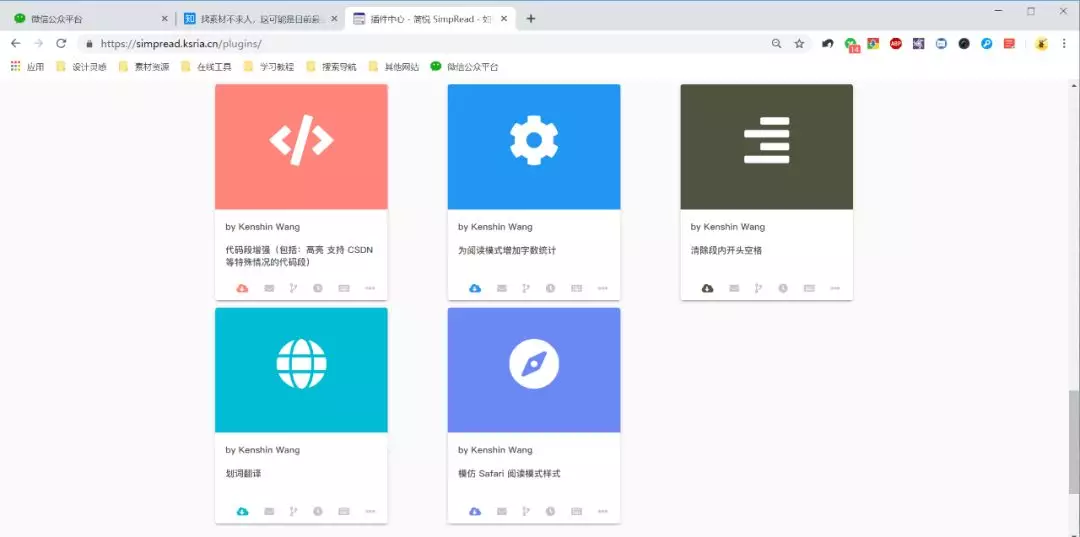1080x537 pixels.
Task: Click fork icon on 为阅读模式增加字数统计 card
Action: 526,288
